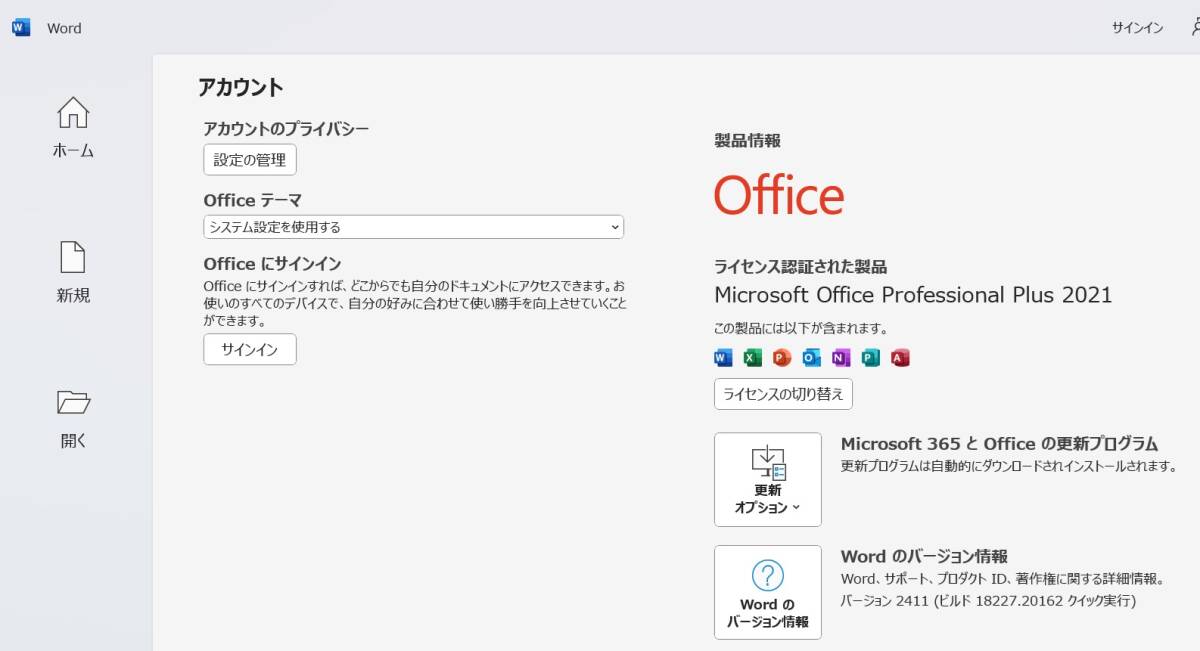
Task: Click the account person icon at top right
Action: pos(1195,27)
